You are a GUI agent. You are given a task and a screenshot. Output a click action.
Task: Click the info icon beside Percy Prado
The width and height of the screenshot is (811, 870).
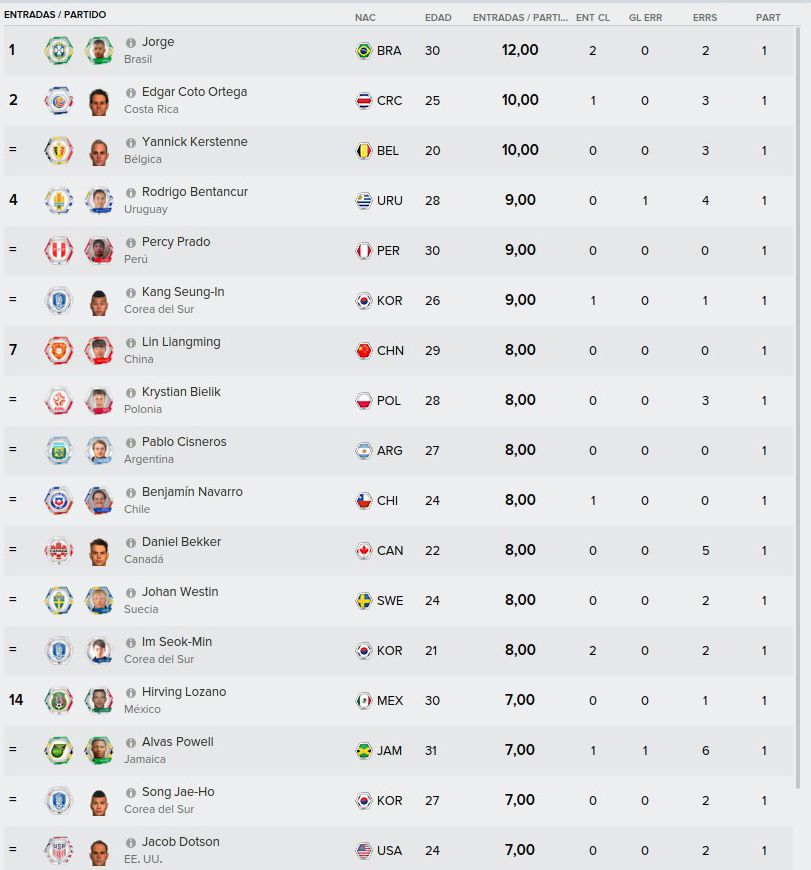(131, 243)
